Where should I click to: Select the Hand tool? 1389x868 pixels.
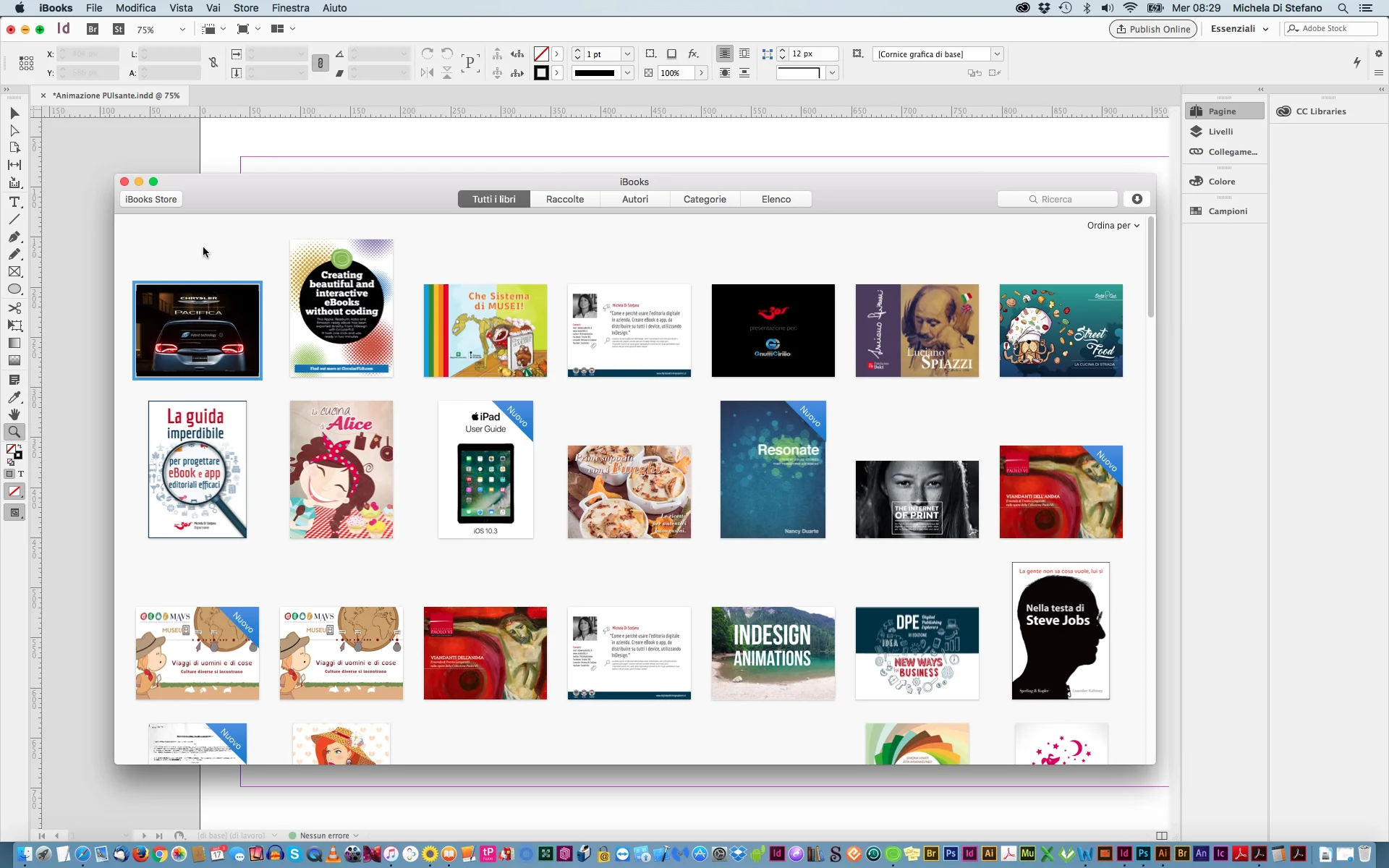[x=14, y=414]
